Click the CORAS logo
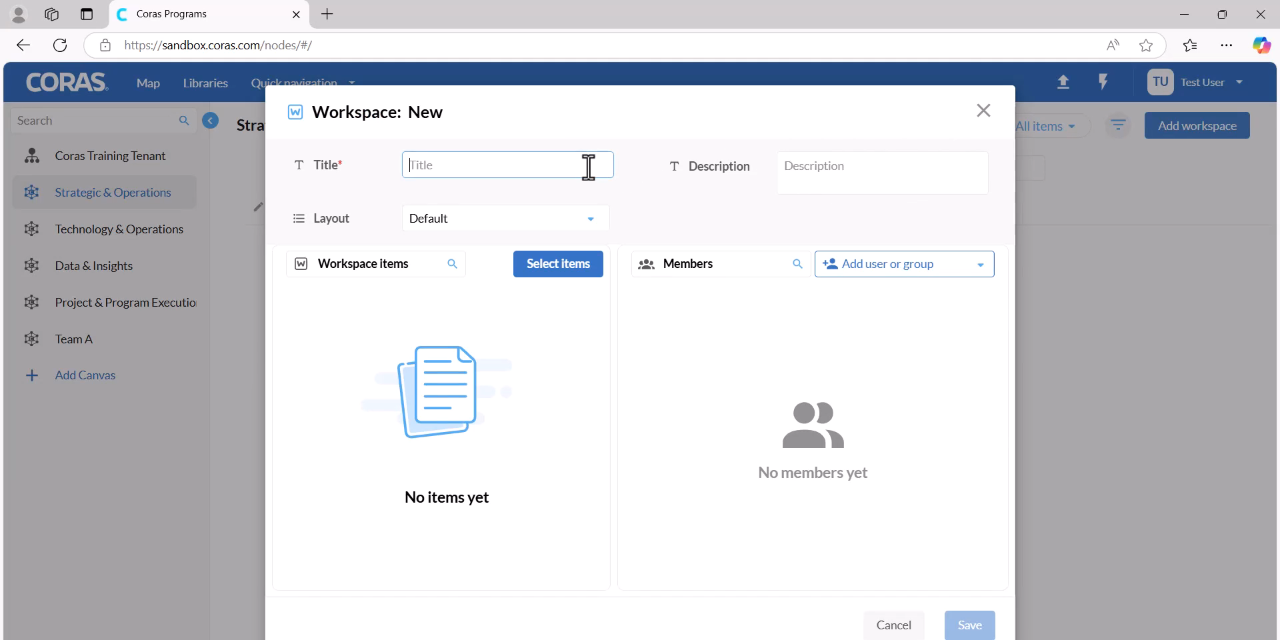Image resolution: width=1280 pixels, height=640 pixels. point(67,82)
